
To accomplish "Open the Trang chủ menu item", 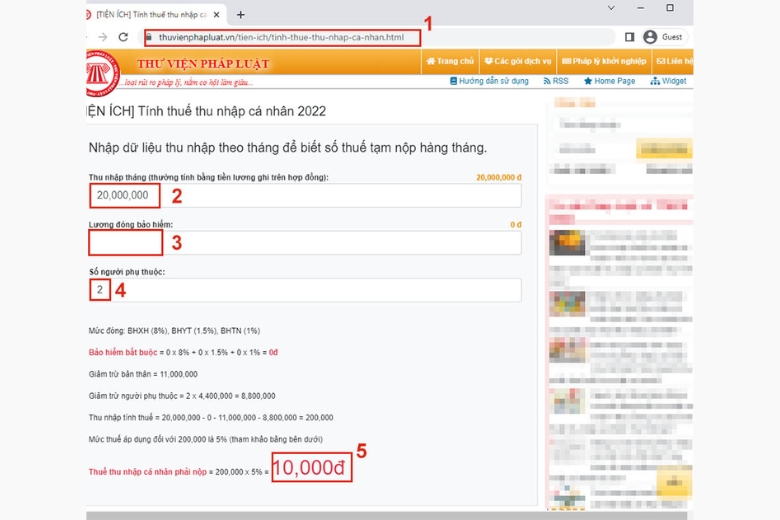I will (449, 61).
